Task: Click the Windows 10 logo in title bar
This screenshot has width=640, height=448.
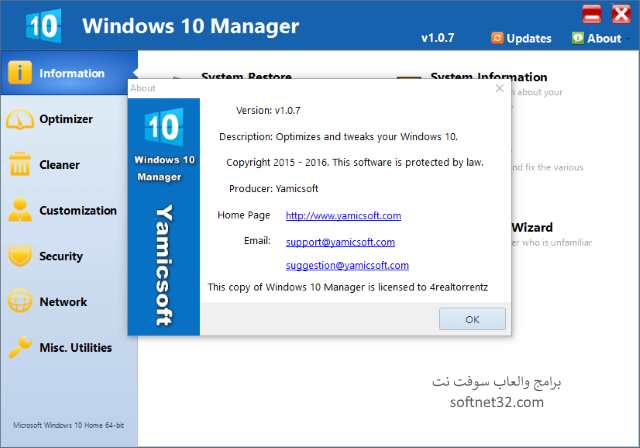Action: click(x=43, y=26)
